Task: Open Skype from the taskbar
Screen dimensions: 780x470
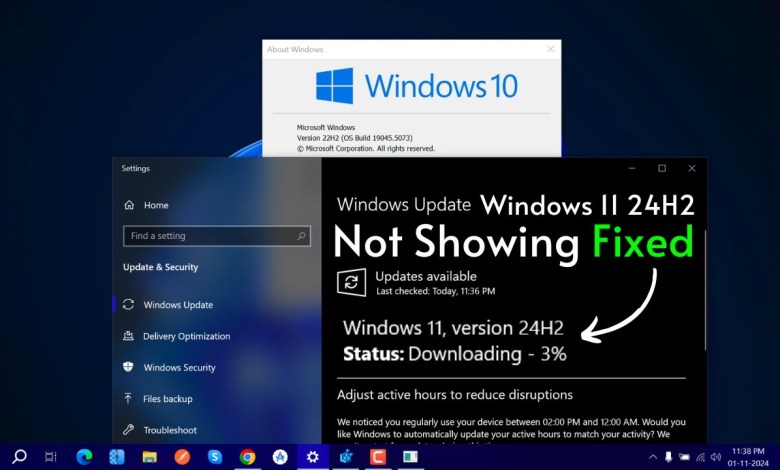Action: pyautogui.click(x=215, y=457)
